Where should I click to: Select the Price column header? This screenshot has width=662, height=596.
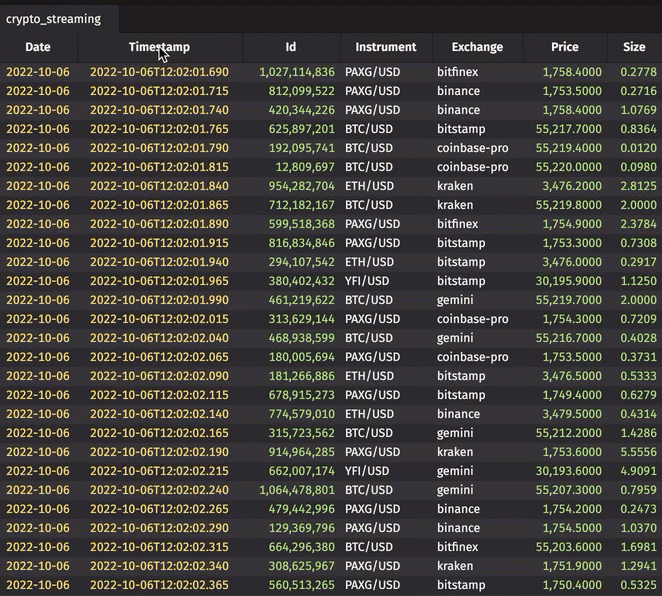click(564, 47)
